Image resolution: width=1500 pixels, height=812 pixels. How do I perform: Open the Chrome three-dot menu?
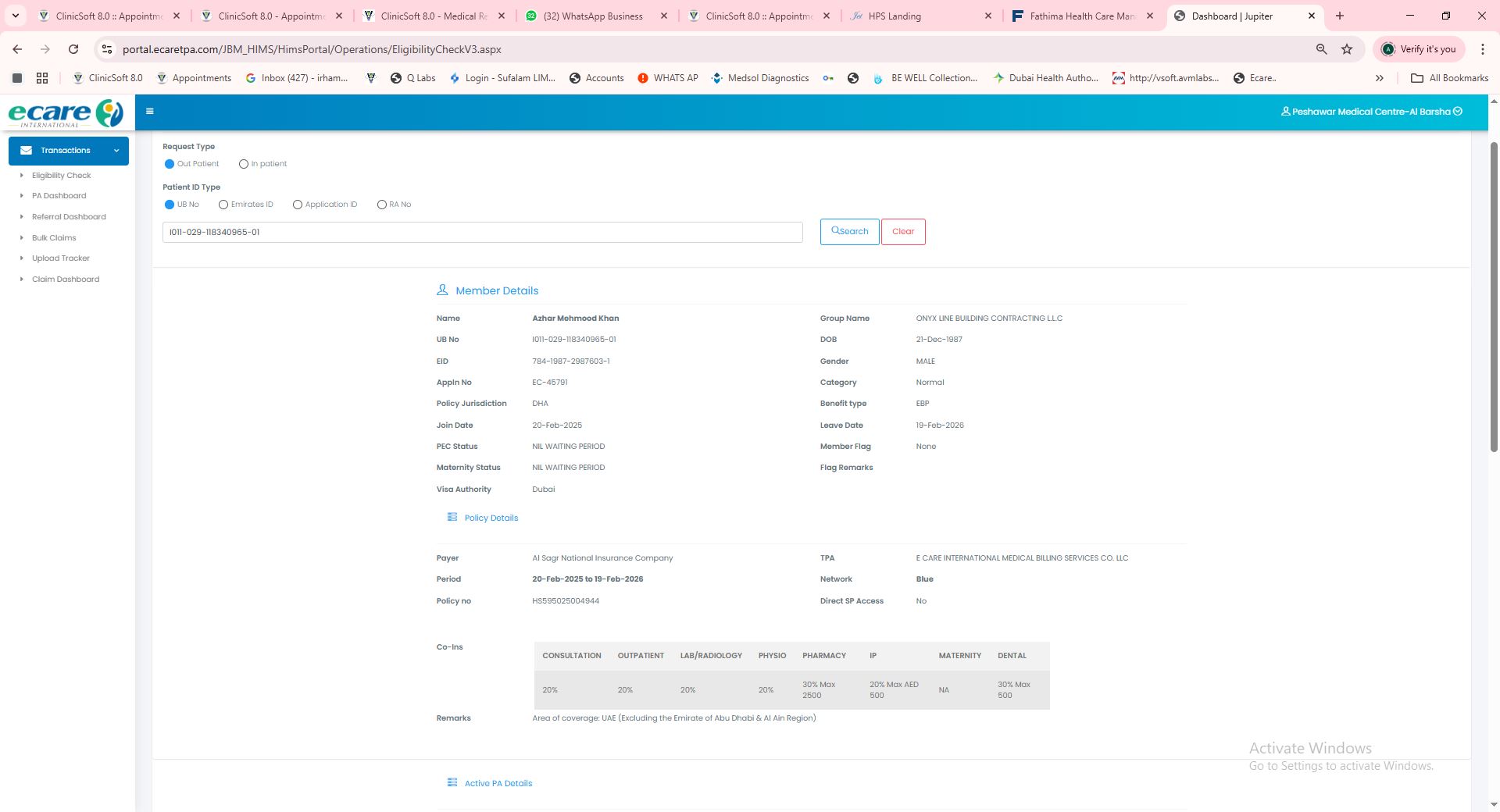[1482, 49]
